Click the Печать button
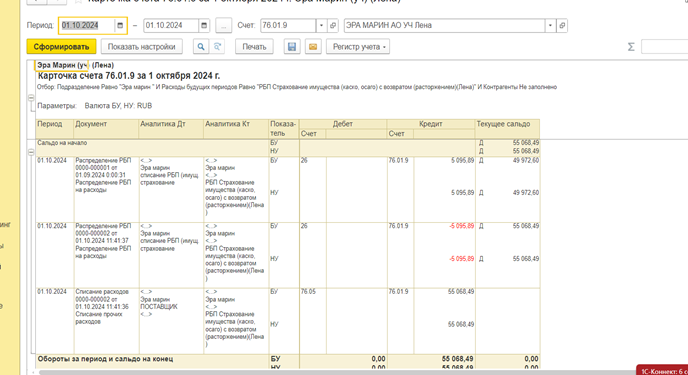The width and height of the screenshot is (688, 375). pos(254,46)
